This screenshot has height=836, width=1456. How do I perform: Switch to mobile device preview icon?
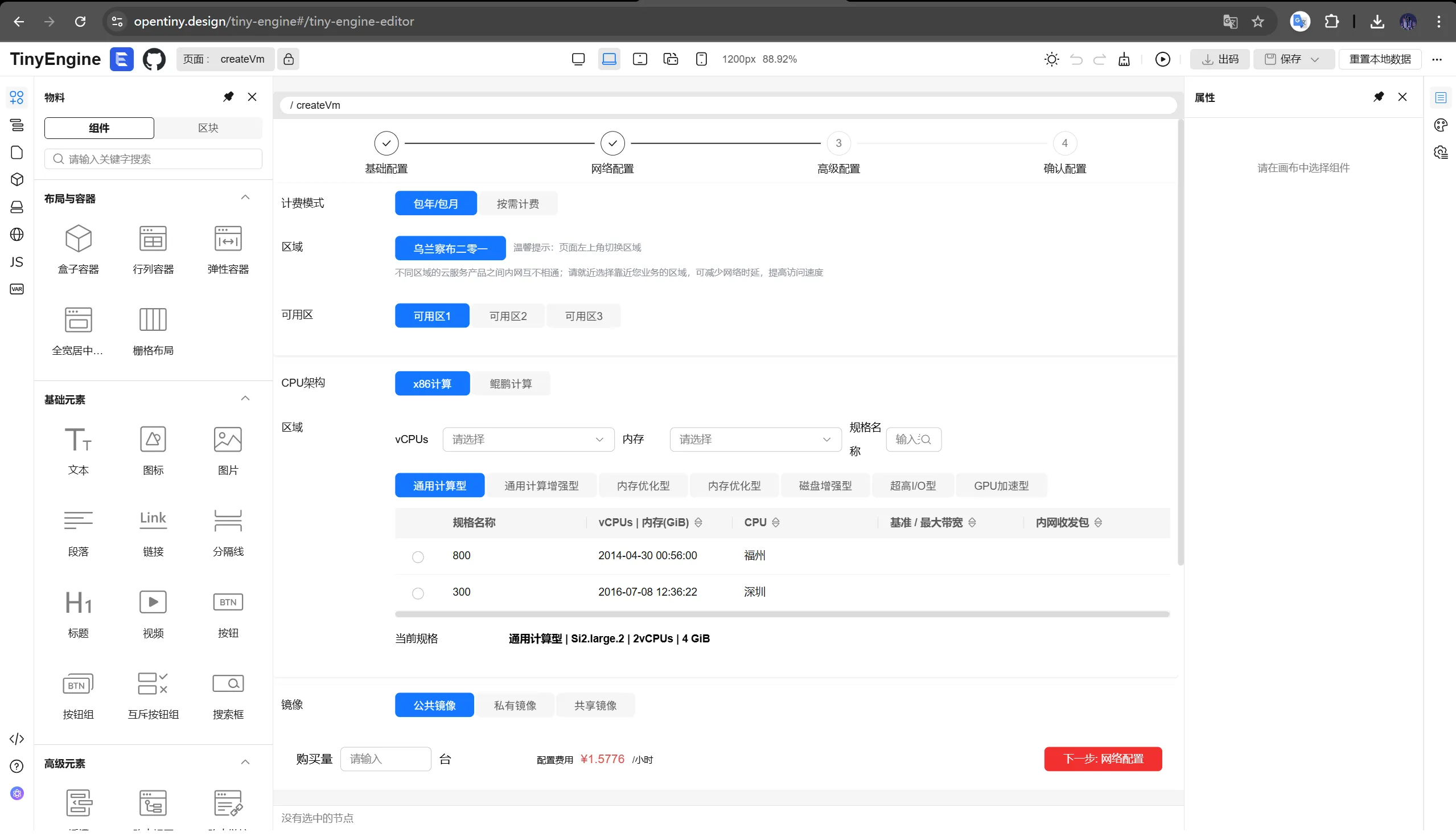[x=701, y=59]
